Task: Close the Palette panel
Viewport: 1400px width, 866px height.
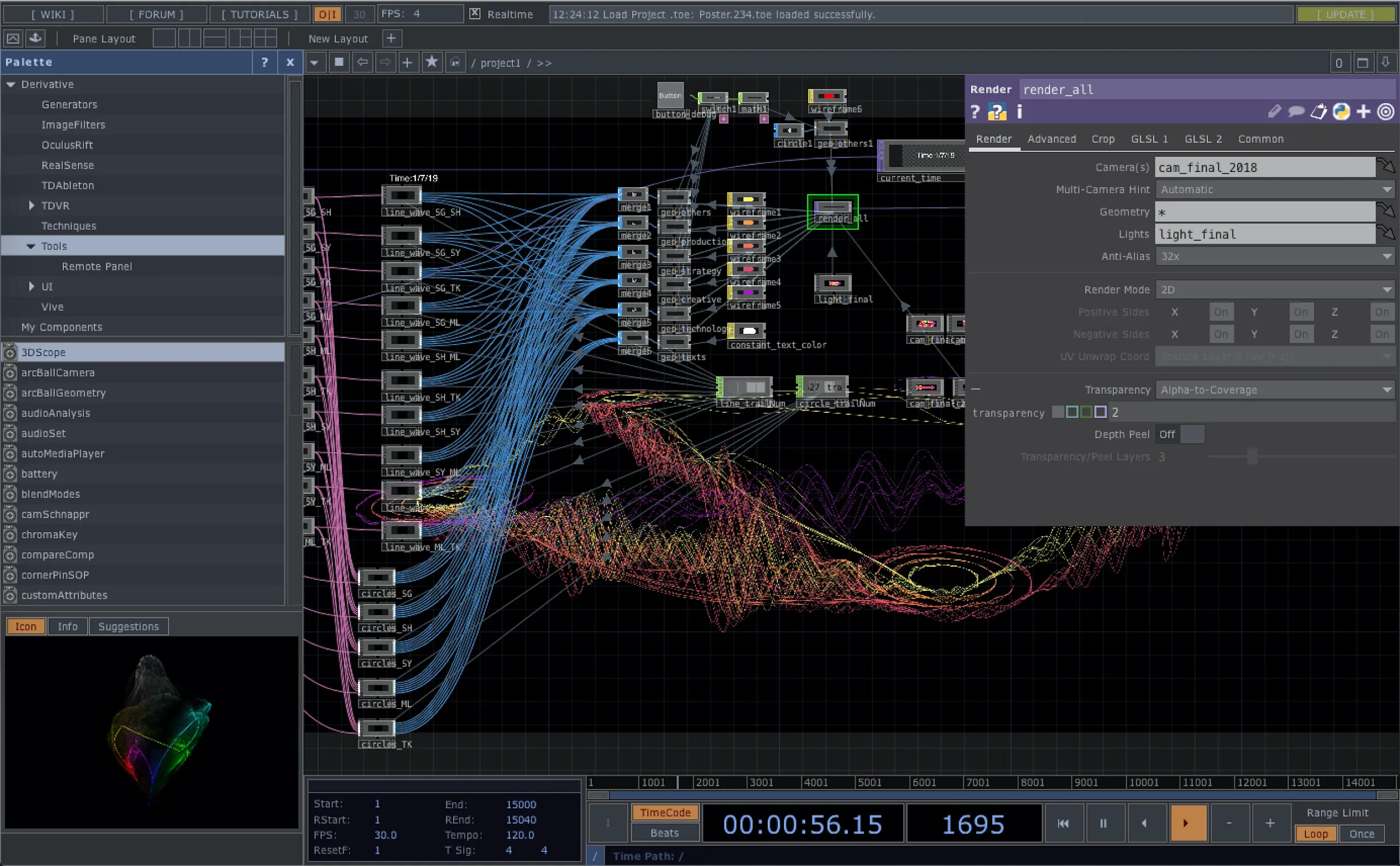Action: (290, 62)
